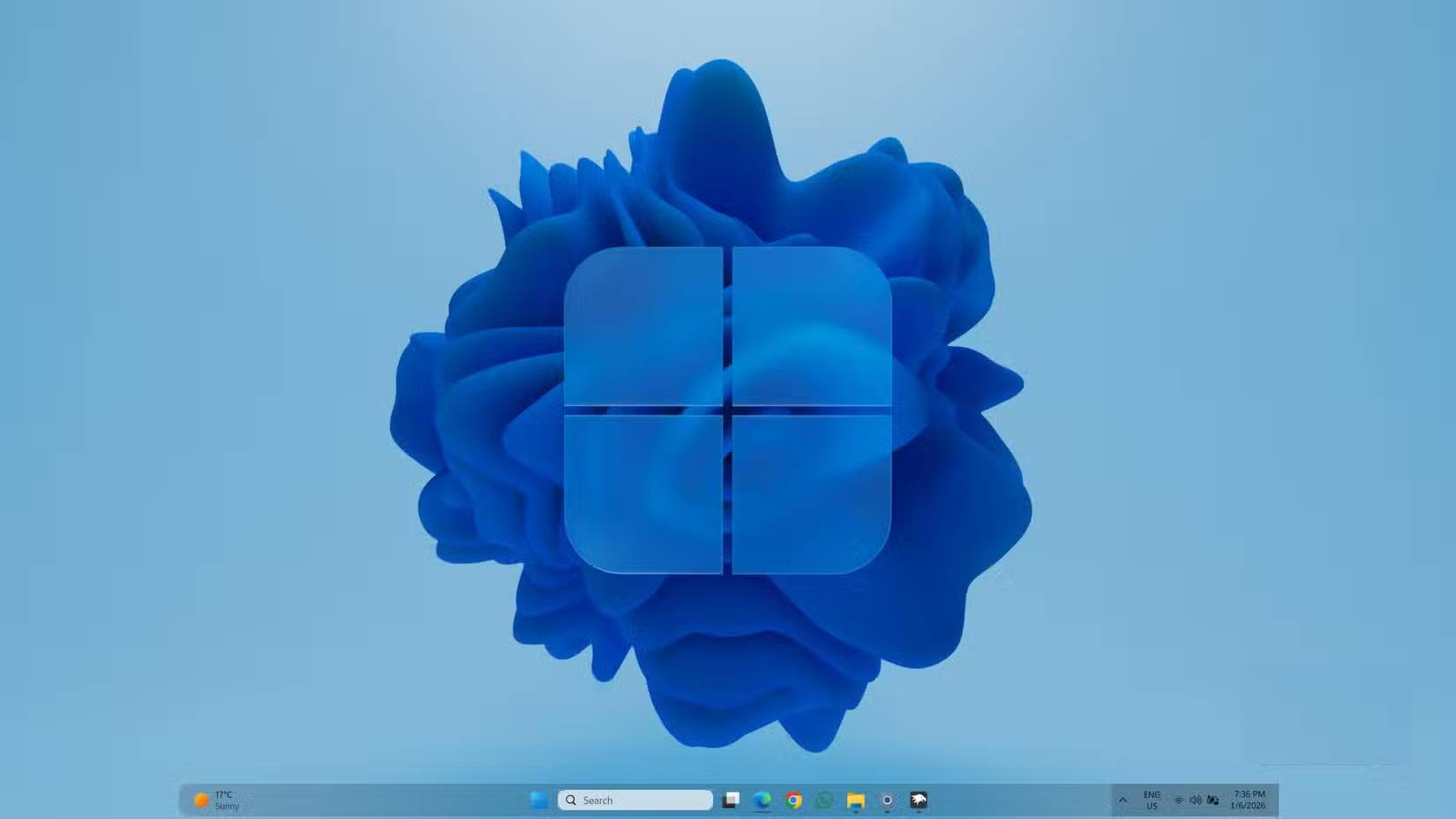
Task: Open Google Chrome from the taskbar
Action: [794, 800]
